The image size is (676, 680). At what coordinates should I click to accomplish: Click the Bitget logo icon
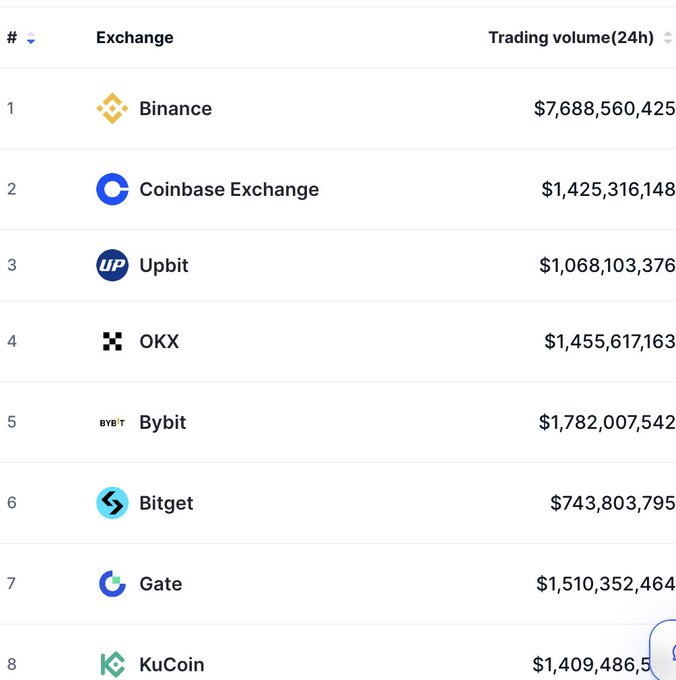click(112, 503)
